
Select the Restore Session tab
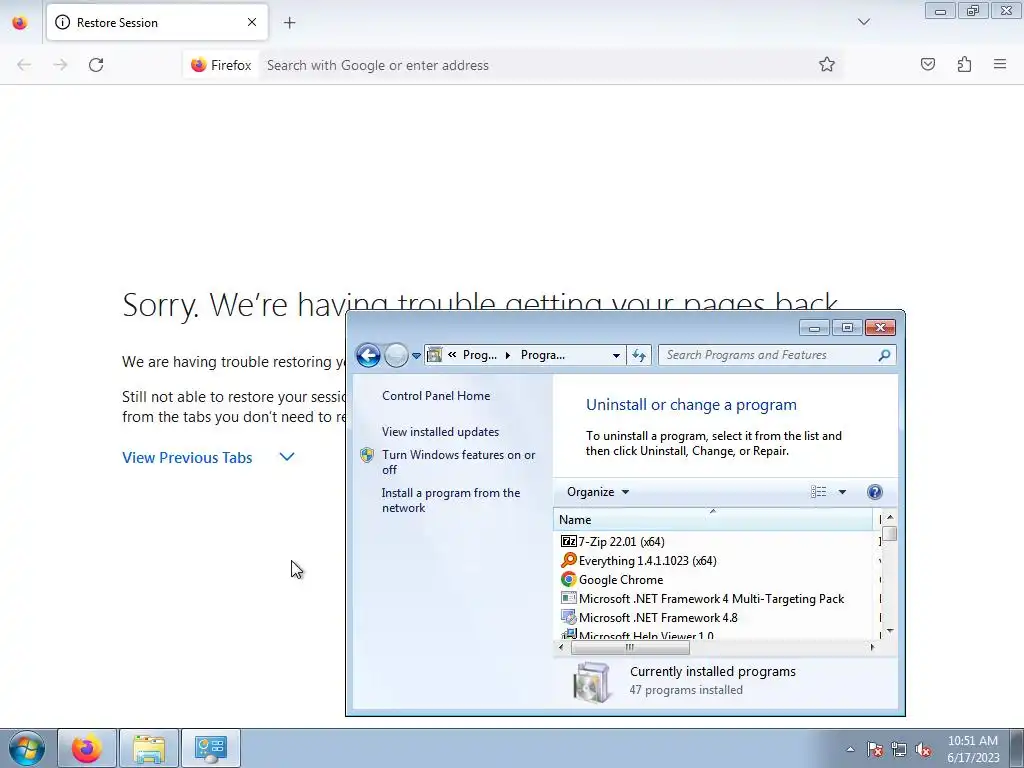tap(157, 22)
